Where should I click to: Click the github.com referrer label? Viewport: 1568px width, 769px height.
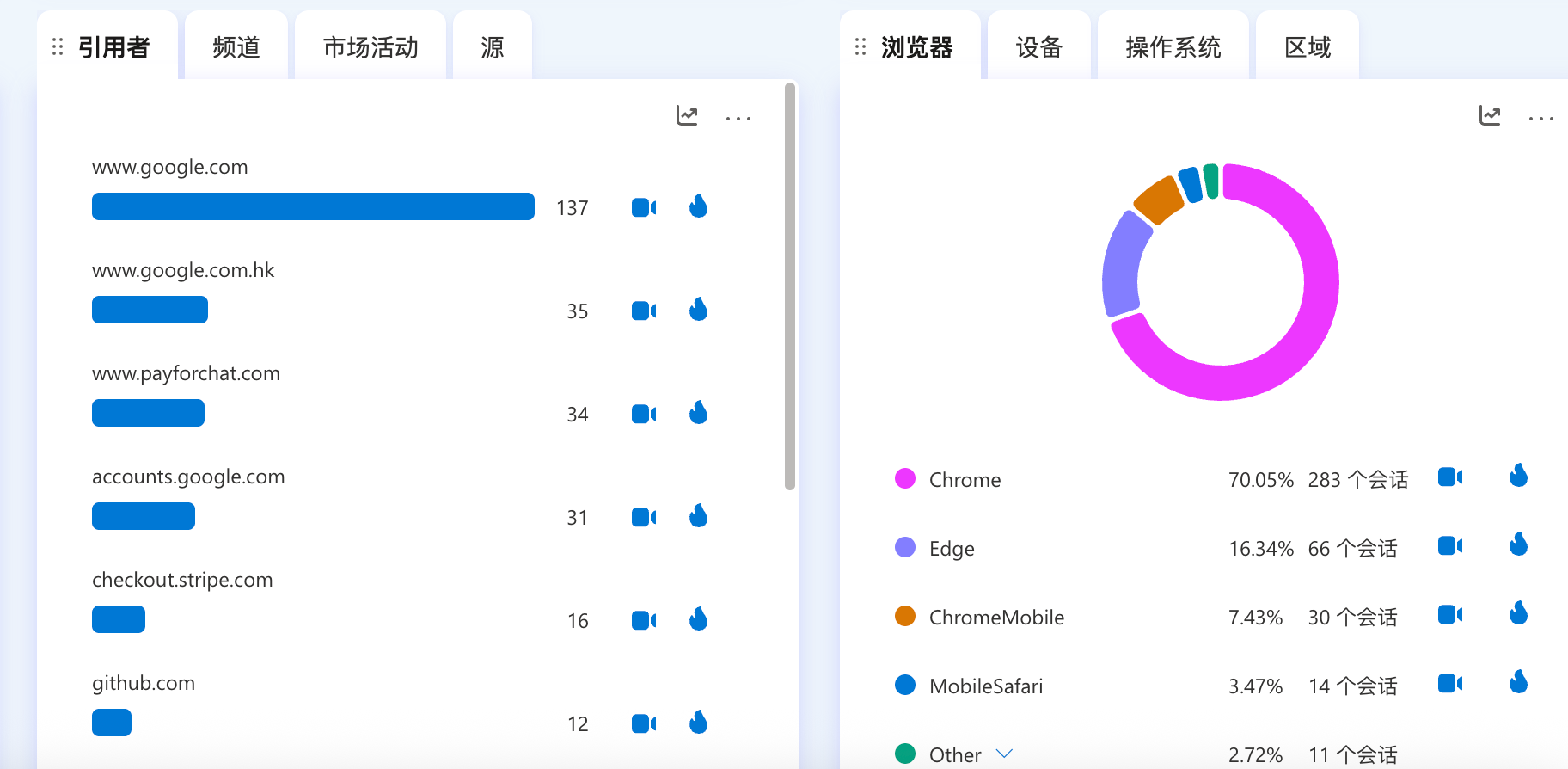(144, 684)
